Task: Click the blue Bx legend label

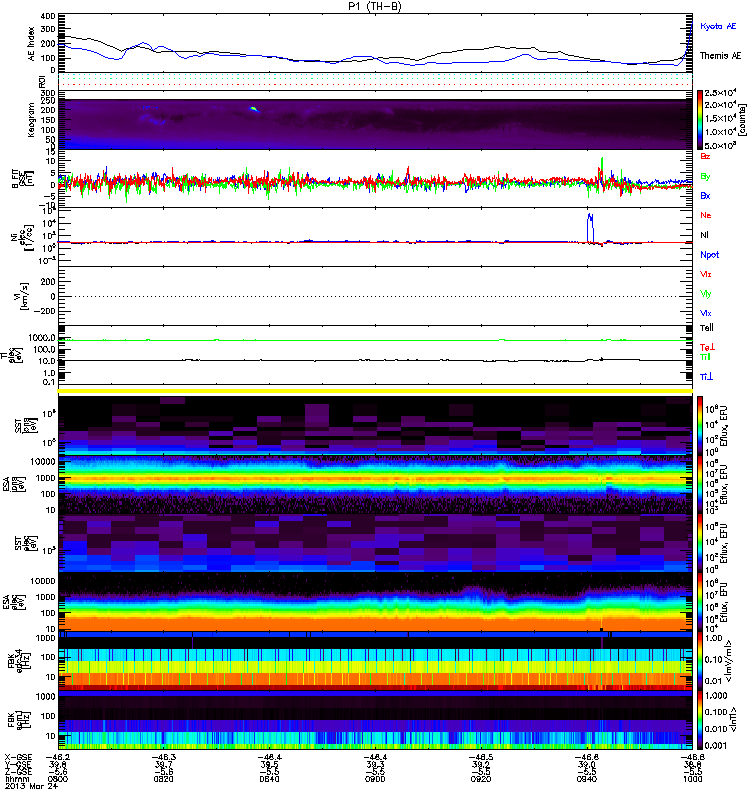Action: 705,196
